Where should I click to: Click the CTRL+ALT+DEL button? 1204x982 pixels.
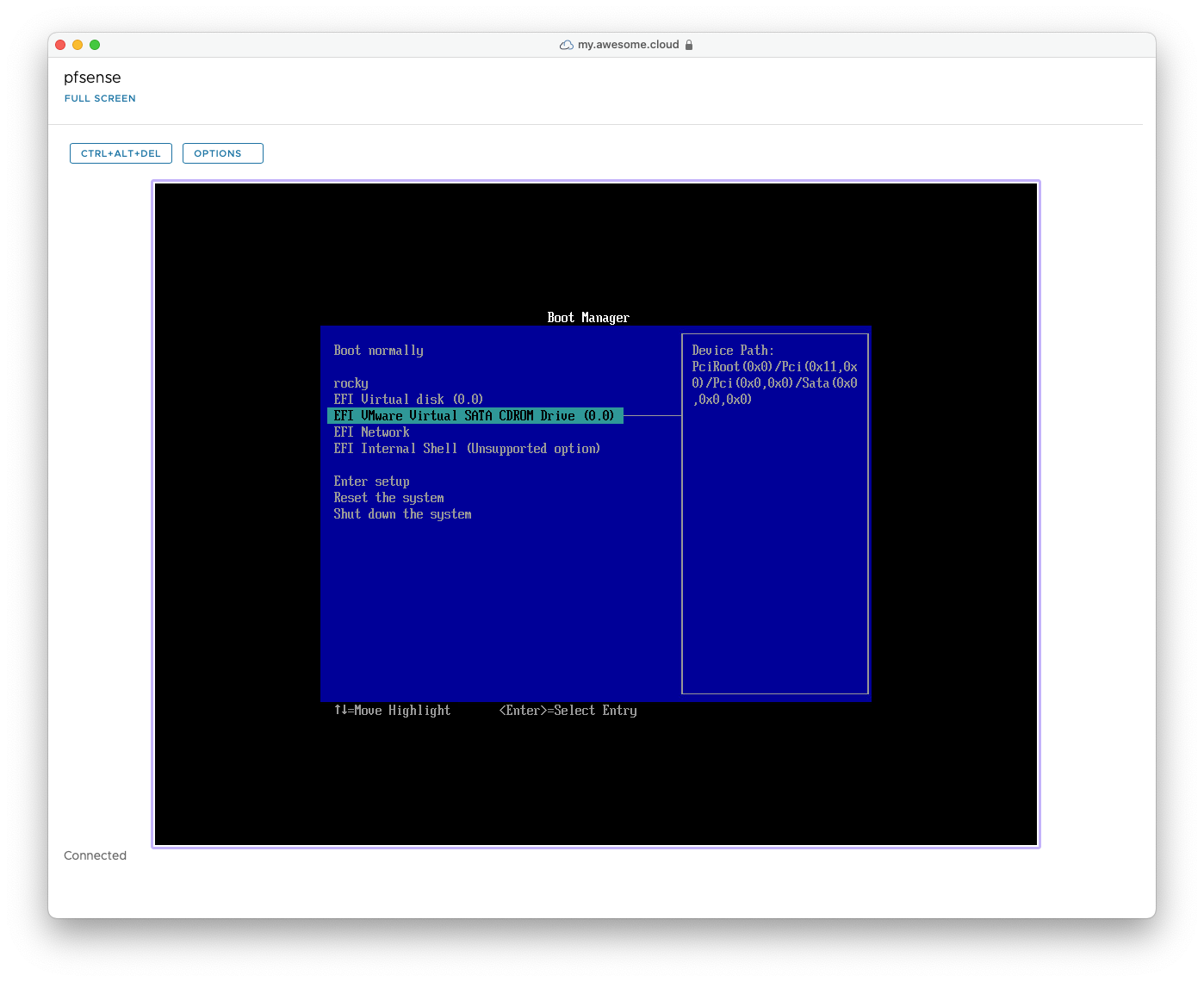121,153
